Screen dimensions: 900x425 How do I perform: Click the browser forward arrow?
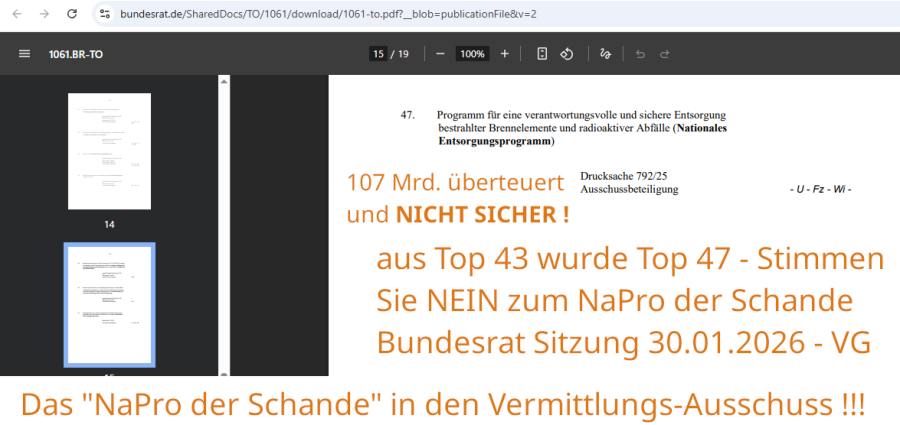click(43, 14)
